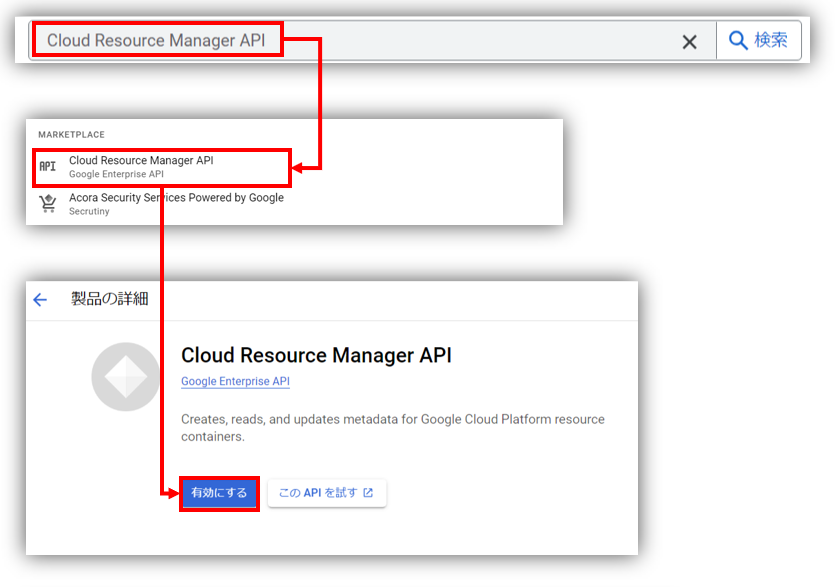Click the shopping cart icon for Acora Security Services
Image resolution: width=839 pixels, height=587 pixels.
[47, 202]
